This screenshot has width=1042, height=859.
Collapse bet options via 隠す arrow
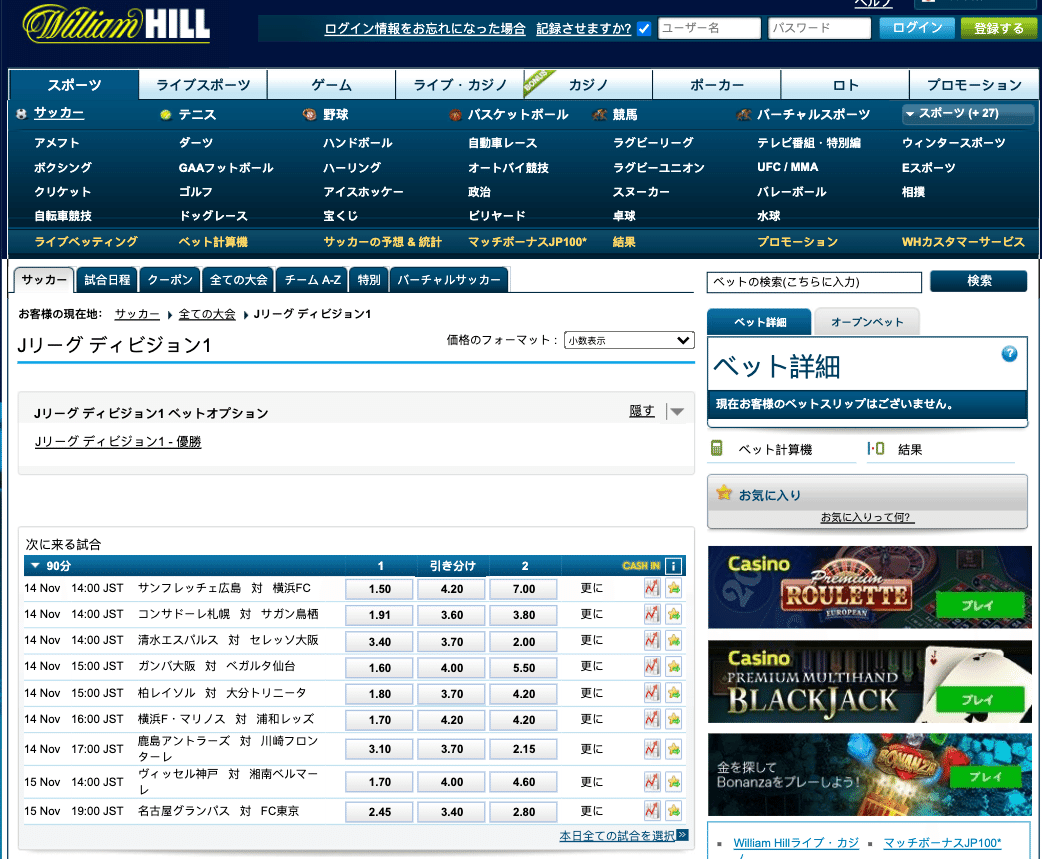[677, 412]
